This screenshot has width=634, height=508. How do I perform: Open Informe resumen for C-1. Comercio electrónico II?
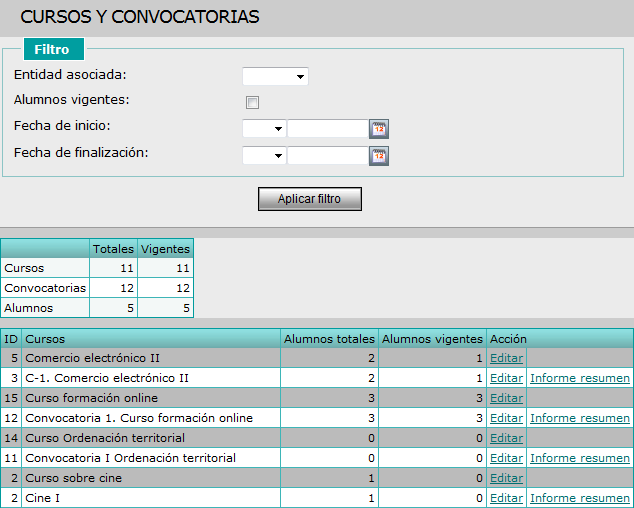point(580,378)
